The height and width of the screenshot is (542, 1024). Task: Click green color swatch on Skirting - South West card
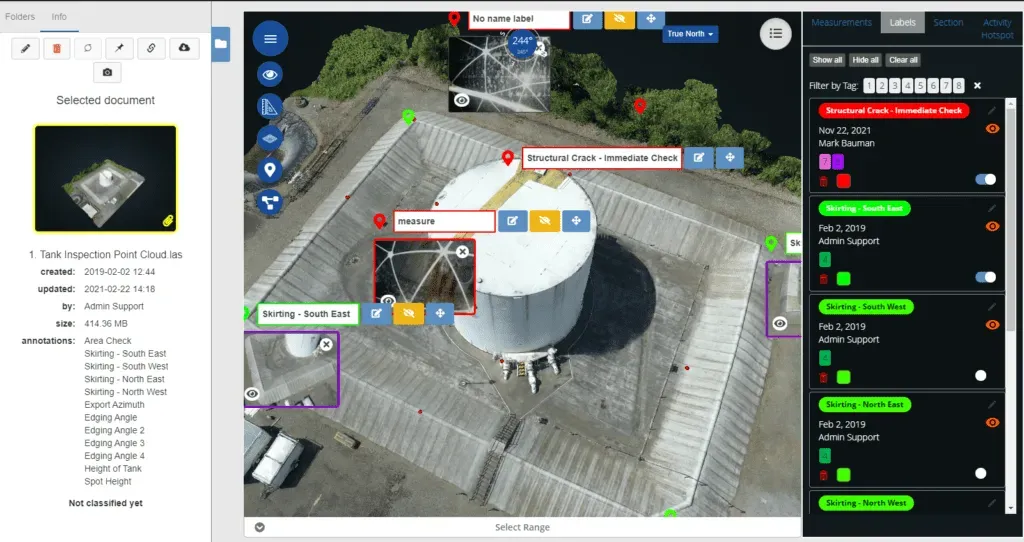844,377
